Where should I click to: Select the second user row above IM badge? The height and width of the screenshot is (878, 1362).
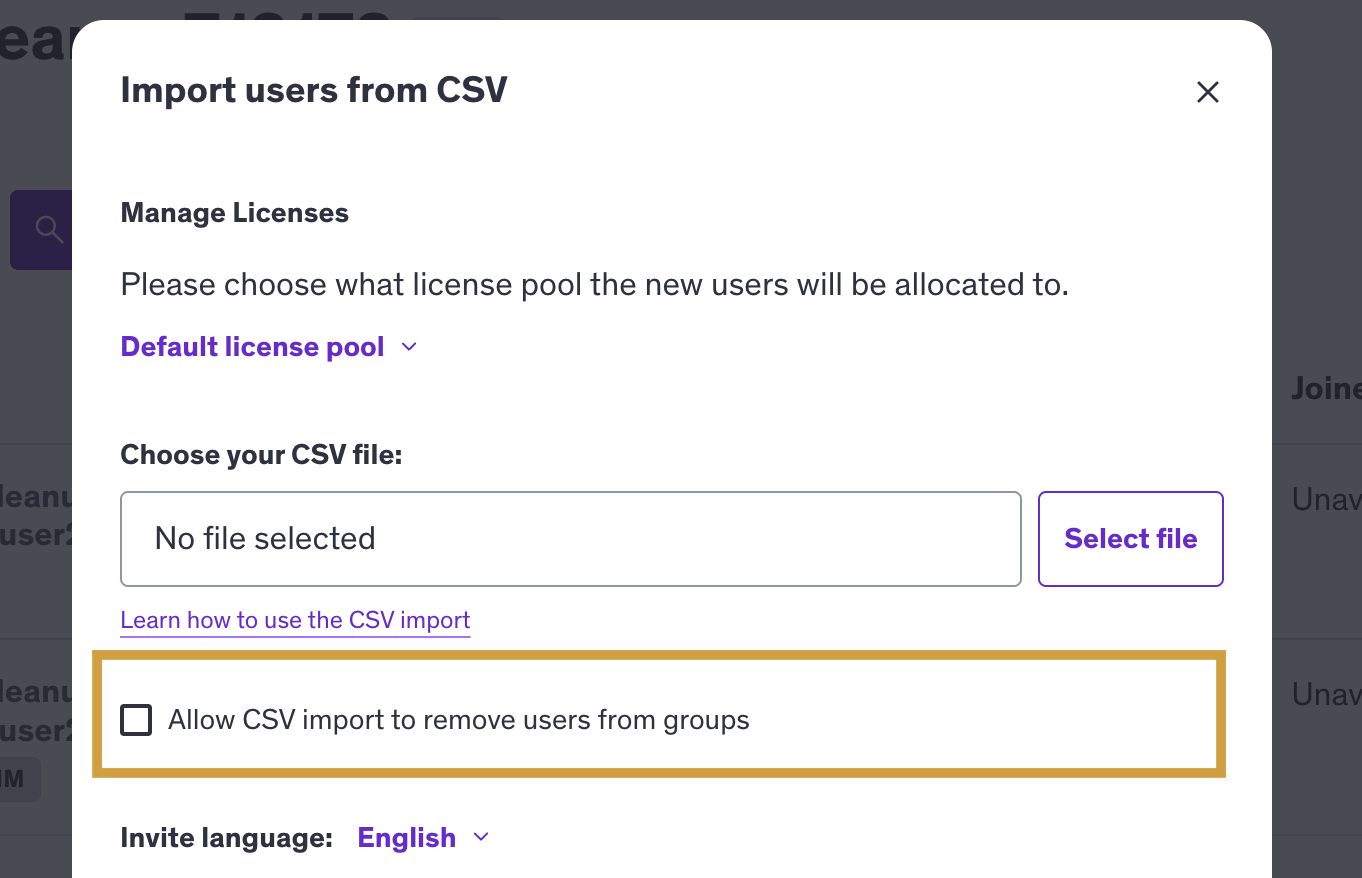pos(36,712)
